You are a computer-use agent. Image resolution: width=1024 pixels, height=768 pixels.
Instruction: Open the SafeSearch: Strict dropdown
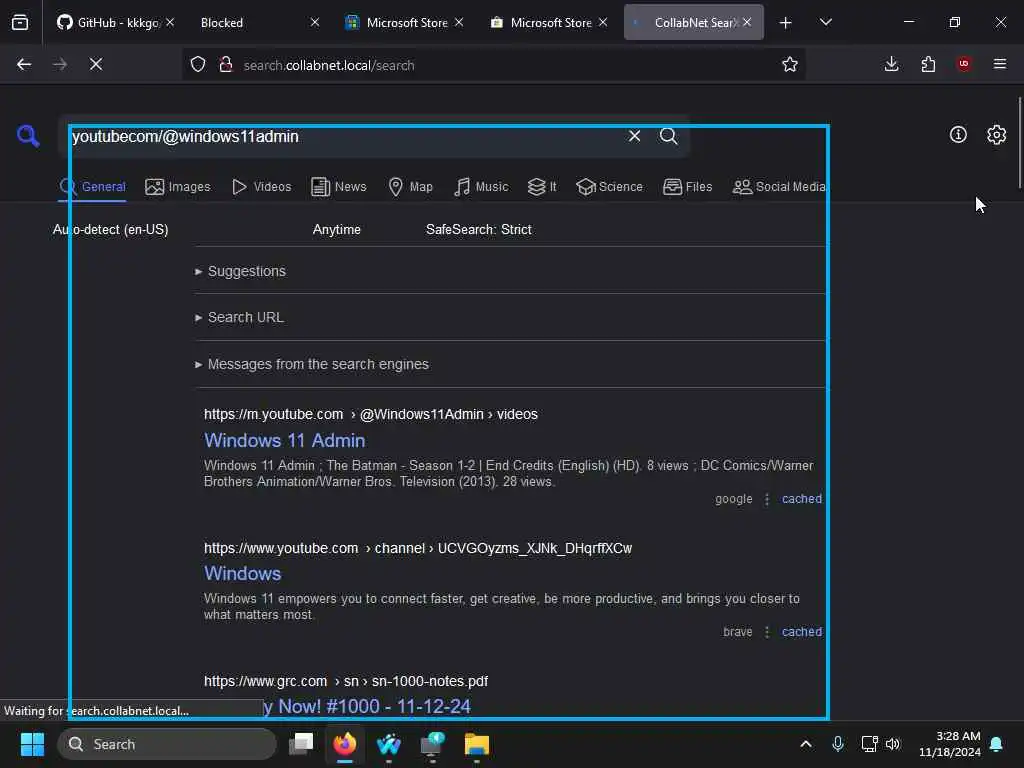479,229
